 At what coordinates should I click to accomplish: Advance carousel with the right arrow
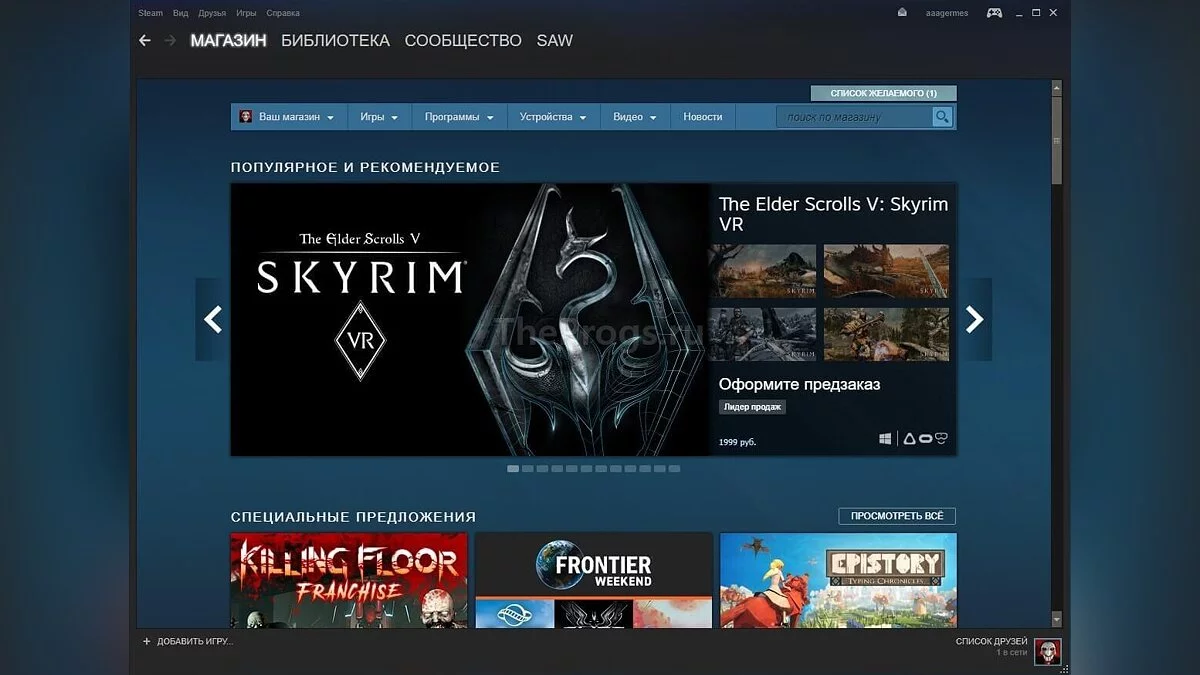pyautogui.click(x=974, y=319)
